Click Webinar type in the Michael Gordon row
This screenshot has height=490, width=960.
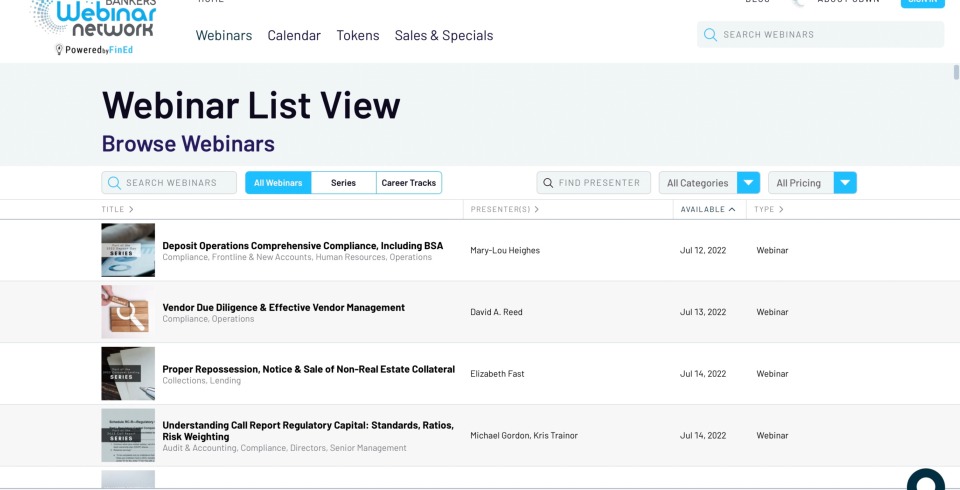[772, 436]
